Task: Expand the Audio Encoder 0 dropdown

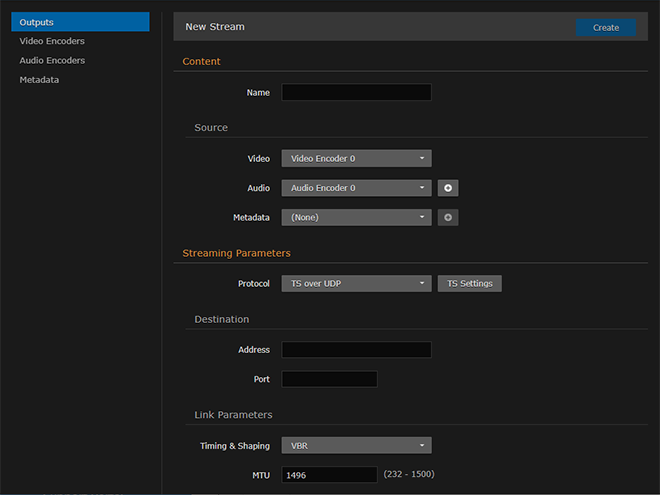Action: (356, 188)
